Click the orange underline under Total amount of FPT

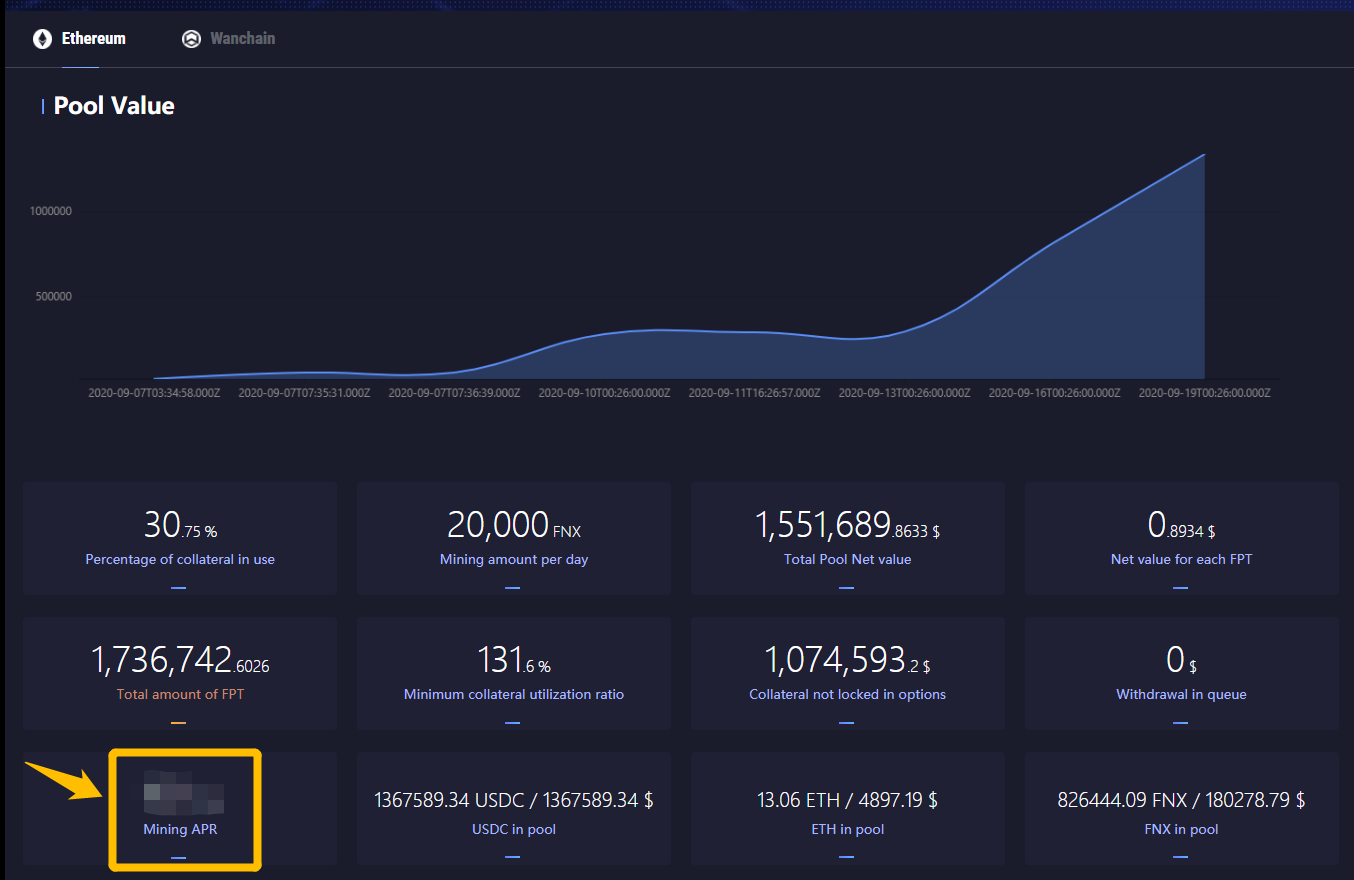point(179,722)
